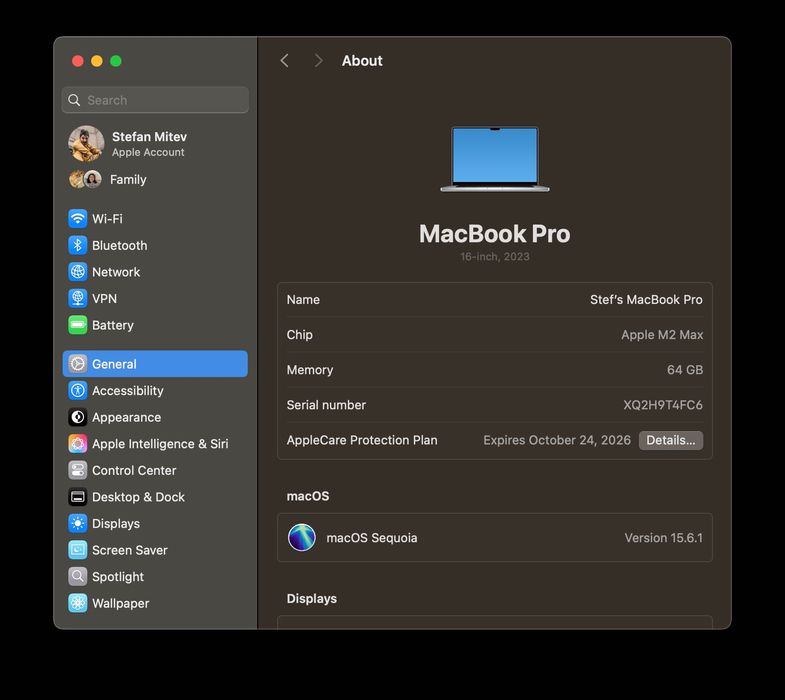Click the macOS Sequoia name text
The height and width of the screenshot is (700, 785).
(x=371, y=538)
